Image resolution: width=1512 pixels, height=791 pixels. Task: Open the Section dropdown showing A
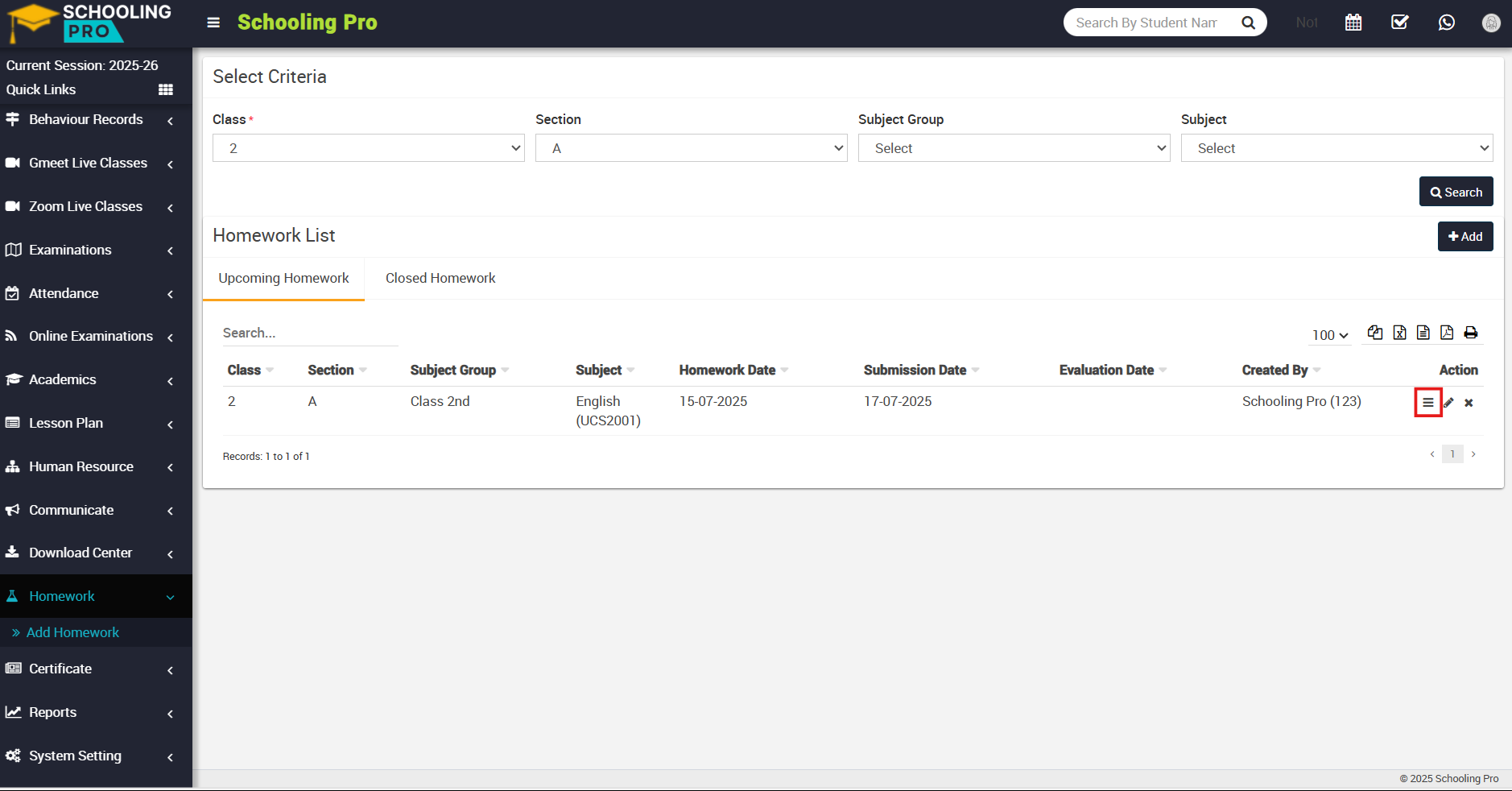tap(692, 148)
